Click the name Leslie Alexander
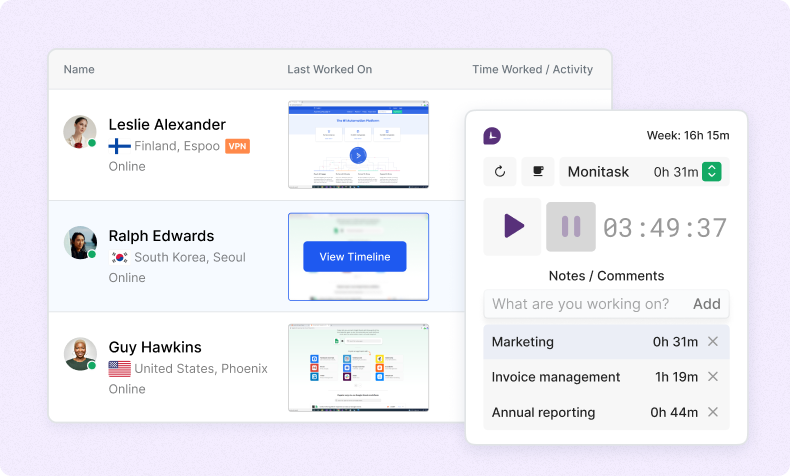 point(167,124)
